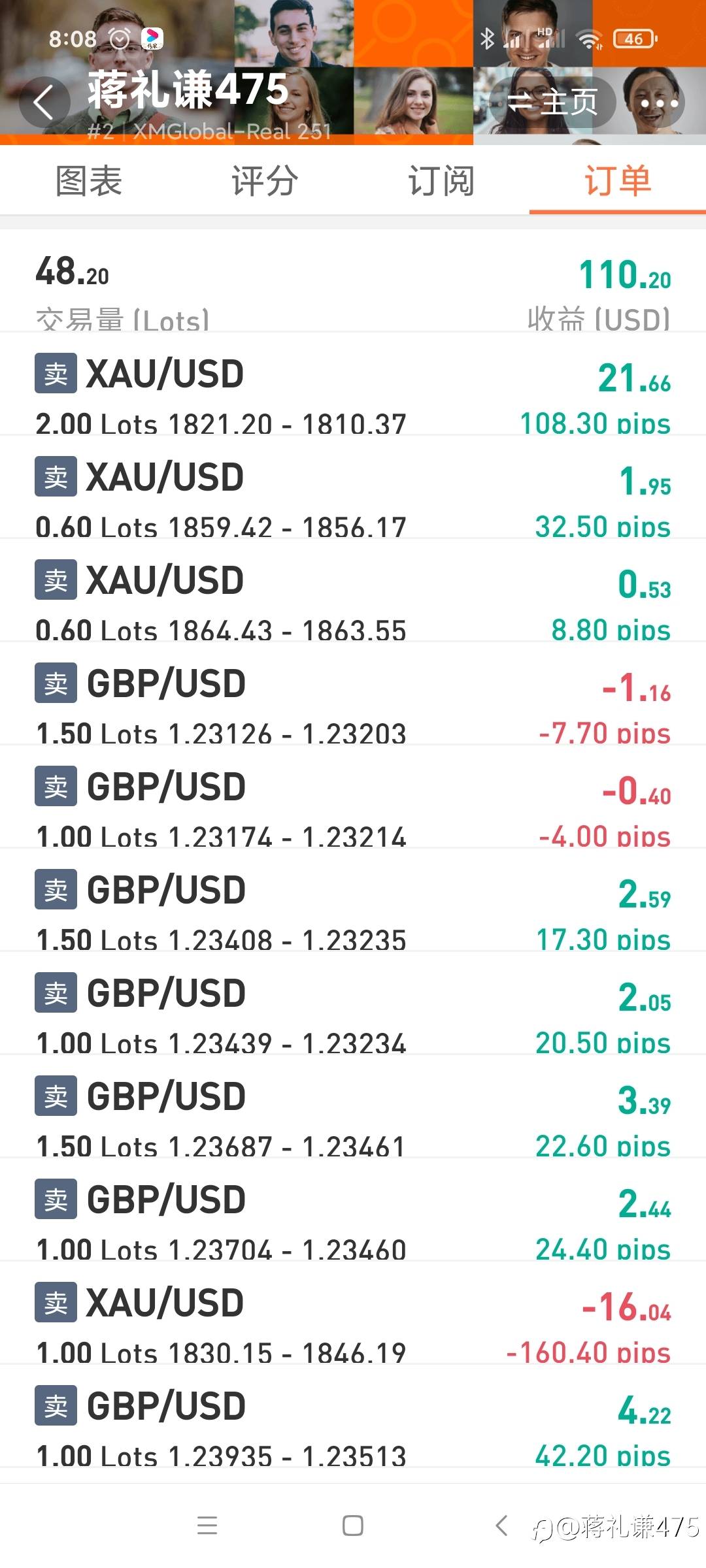Tap the 110.20 total profit USD figure
Viewport: 706px width, 1568px height.
point(624,275)
